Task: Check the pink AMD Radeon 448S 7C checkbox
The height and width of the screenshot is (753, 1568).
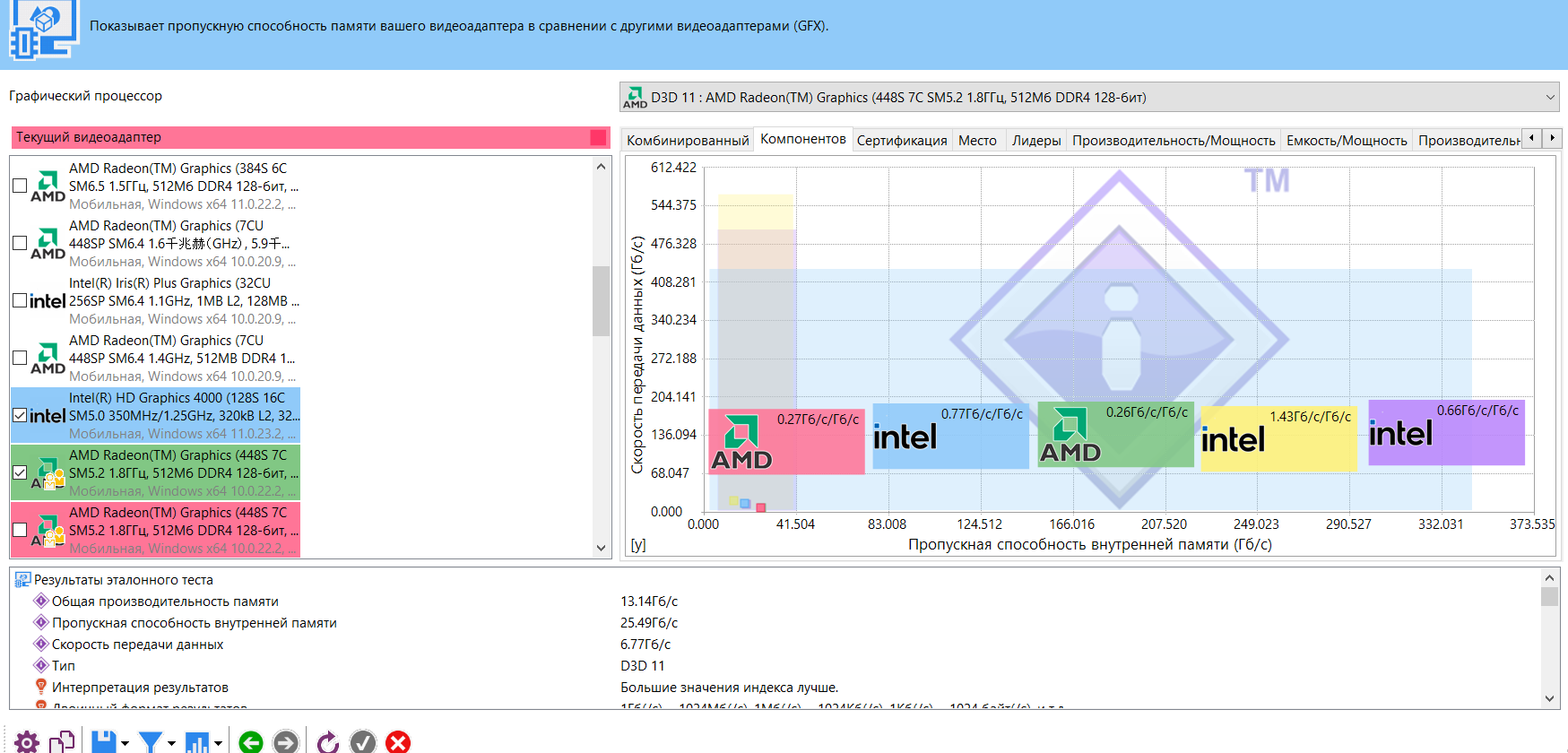Action: (20, 530)
